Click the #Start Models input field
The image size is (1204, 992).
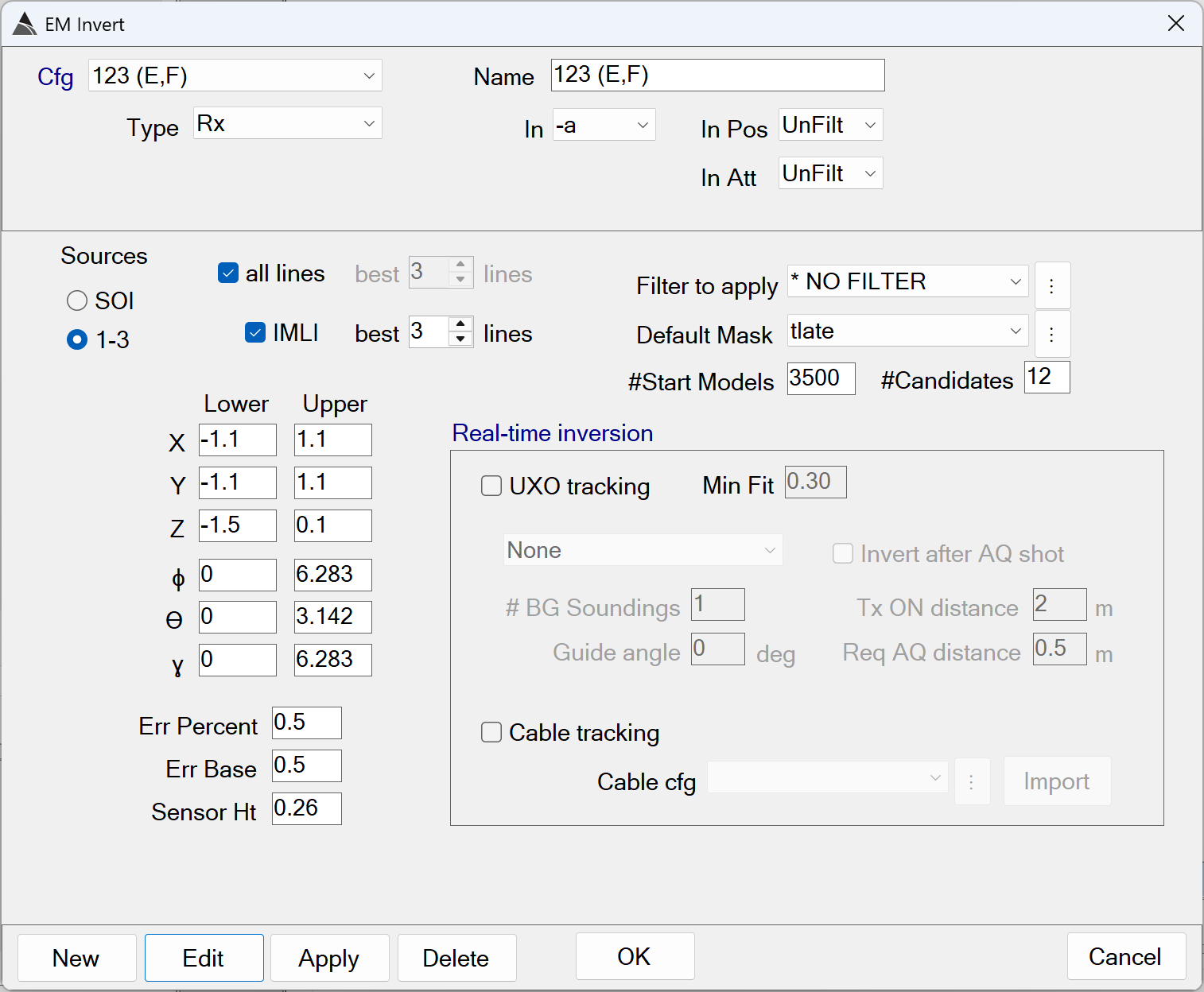[821, 378]
